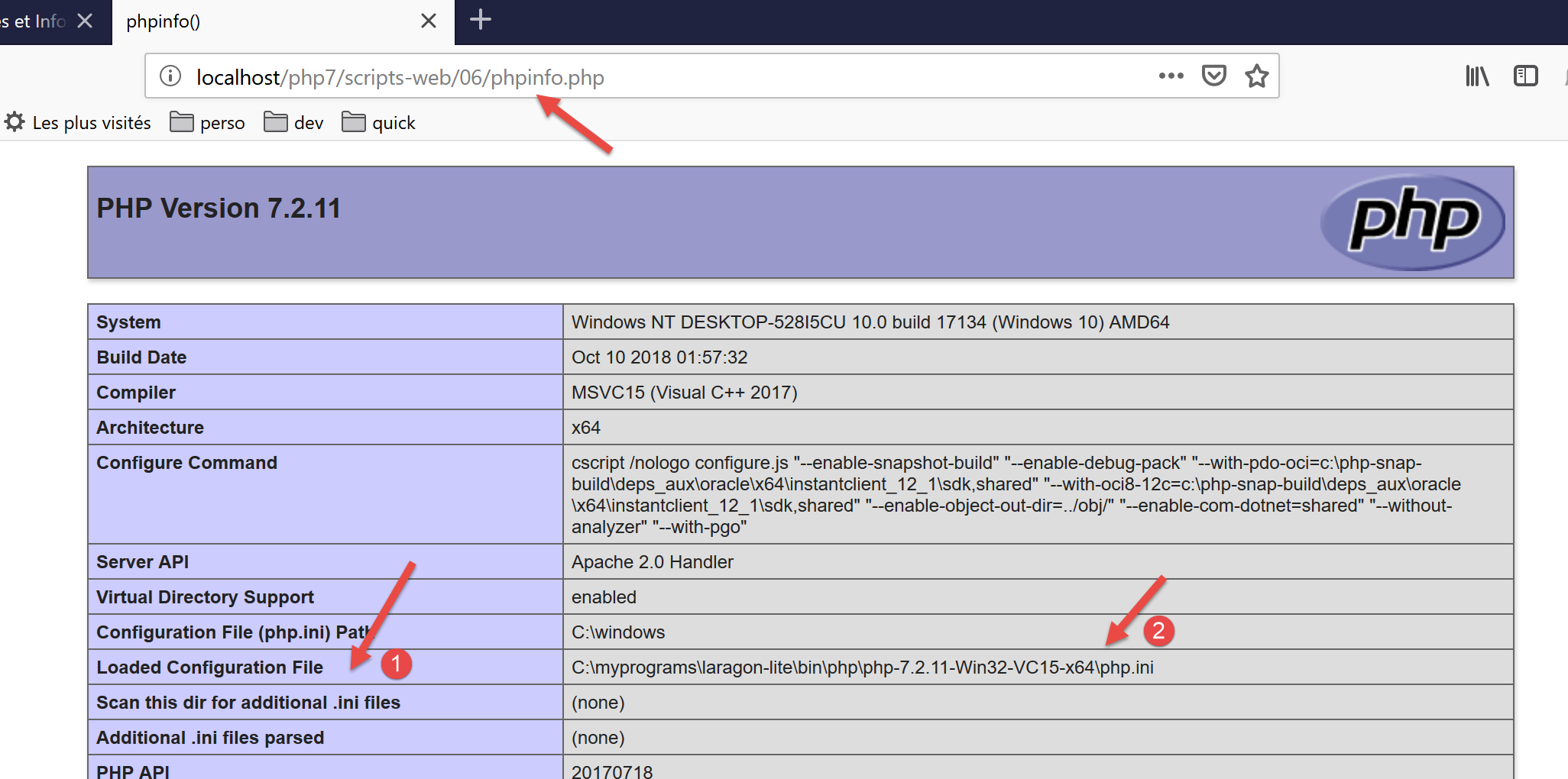The height and width of the screenshot is (779, 1568).
Task: Bookmark this page with the star icon
Action: (x=1256, y=76)
